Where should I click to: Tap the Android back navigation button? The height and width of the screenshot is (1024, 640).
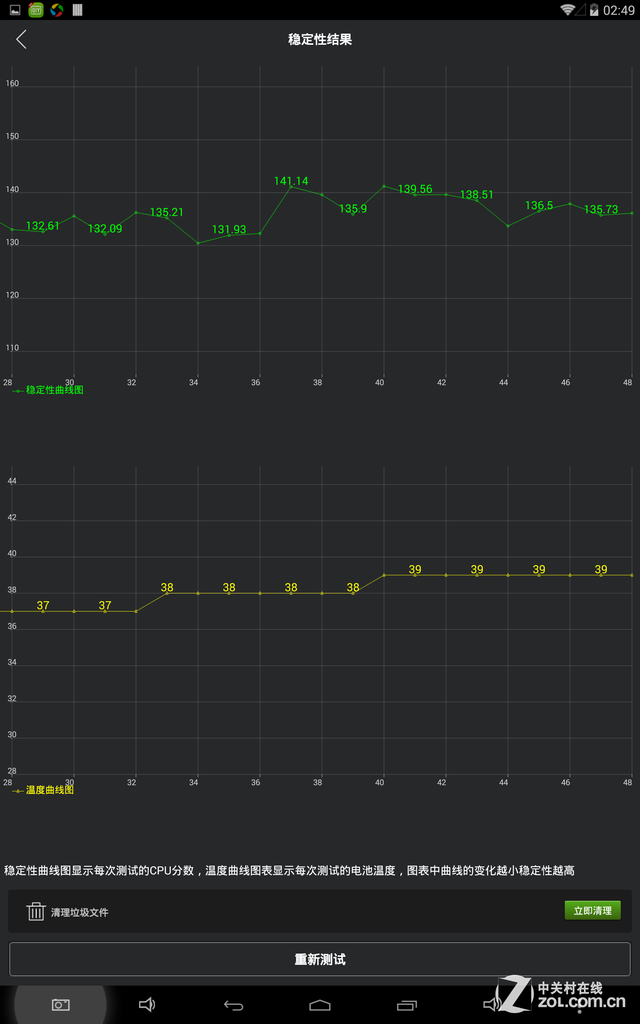click(x=233, y=1004)
